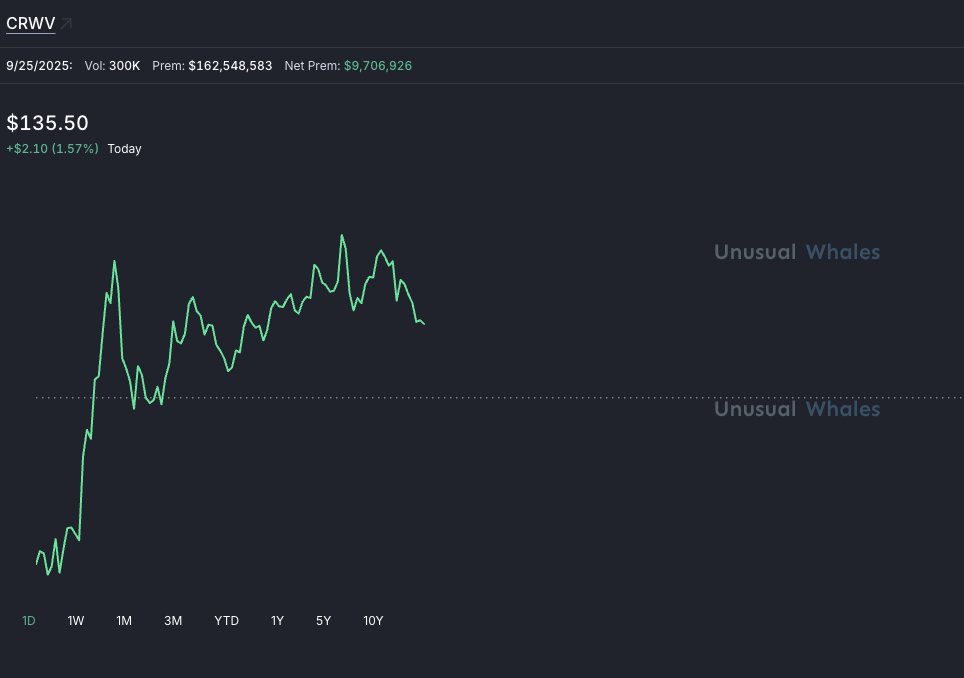The height and width of the screenshot is (678, 964).
Task: Select the YTD time range
Action: 226,621
